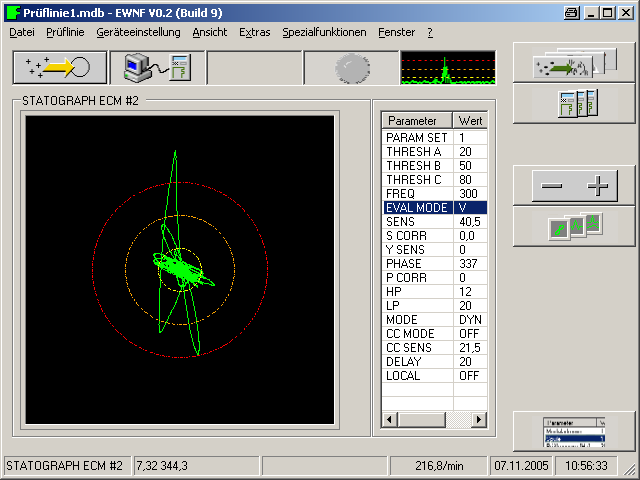The height and width of the screenshot is (480, 640).
Task: Select the PARAM SET row
Action: click(x=435, y=138)
